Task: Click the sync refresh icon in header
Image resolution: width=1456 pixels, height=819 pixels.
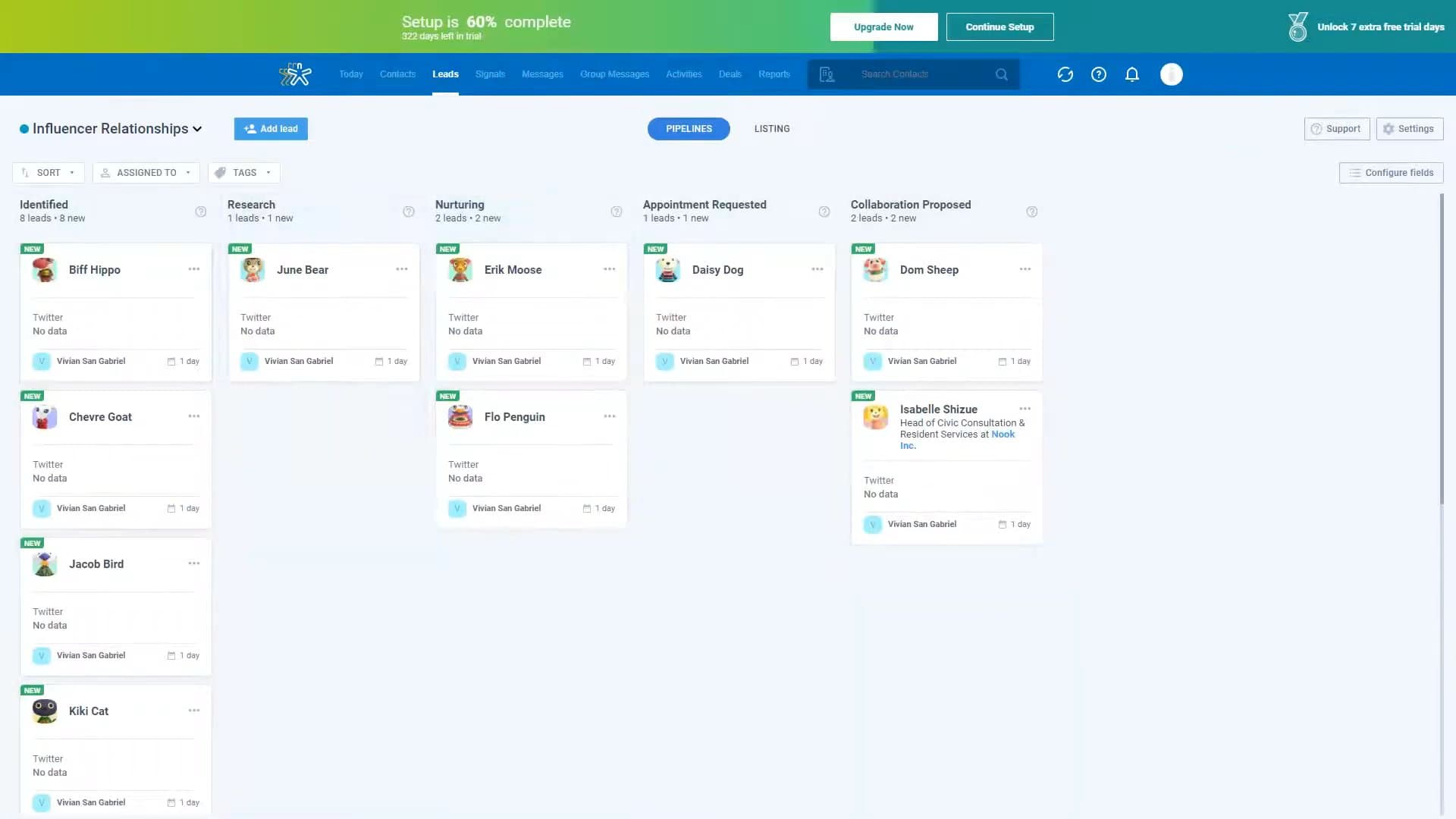Action: (x=1065, y=74)
